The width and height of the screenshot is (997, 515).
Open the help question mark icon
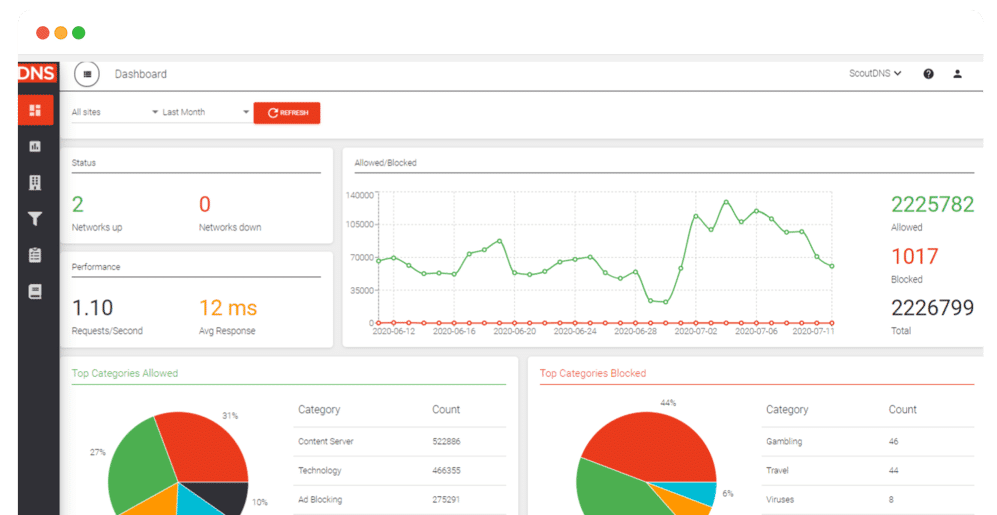click(x=928, y=74)
